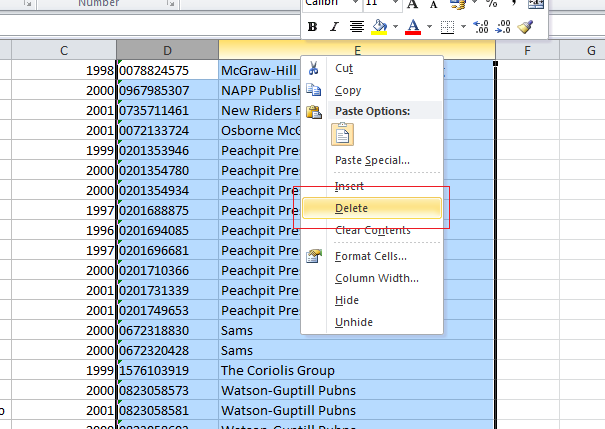Choose Copy from the context menu

pyautogui.click(x=348, y=90)
